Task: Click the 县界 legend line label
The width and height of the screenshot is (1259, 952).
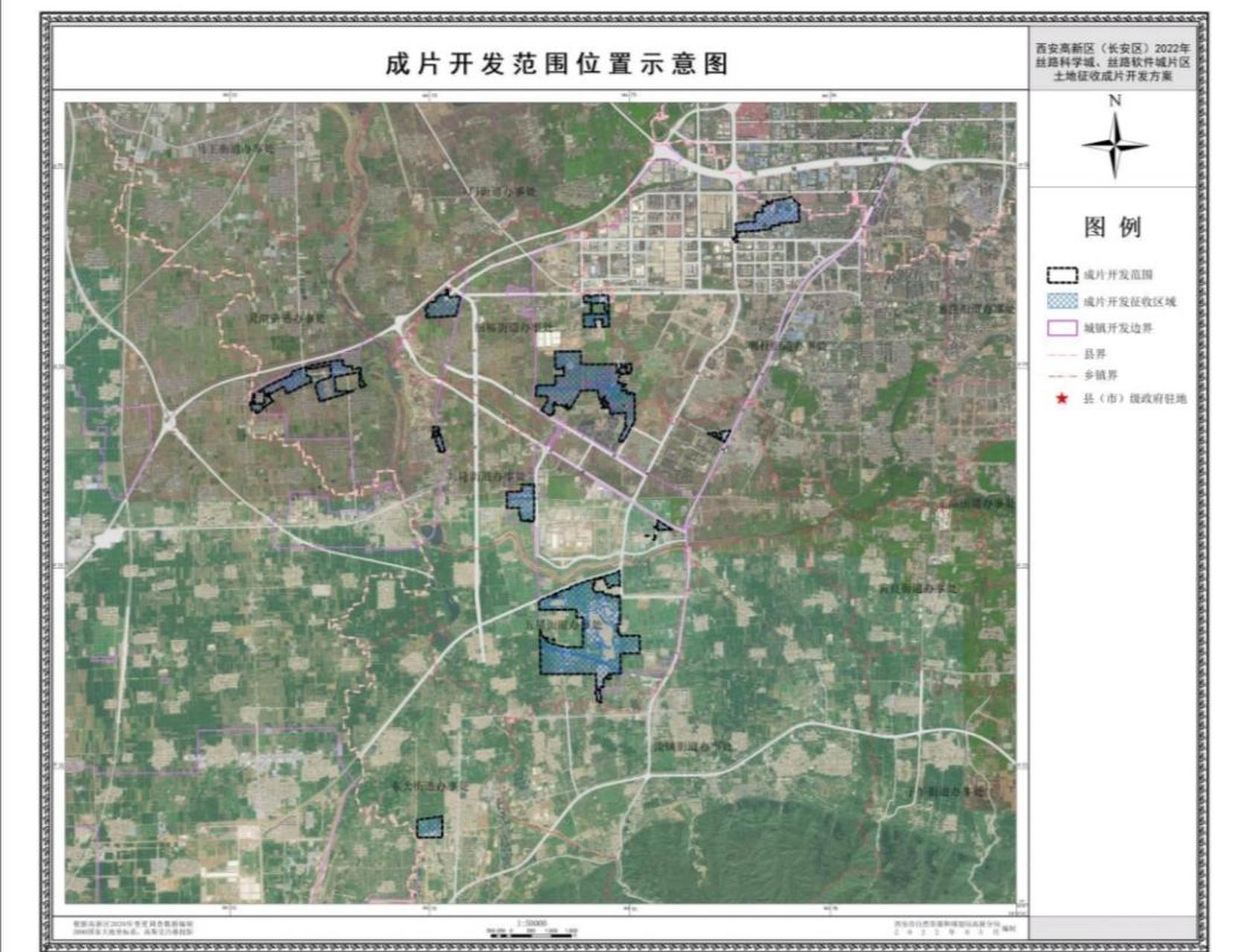Action: click(1095, 354)
